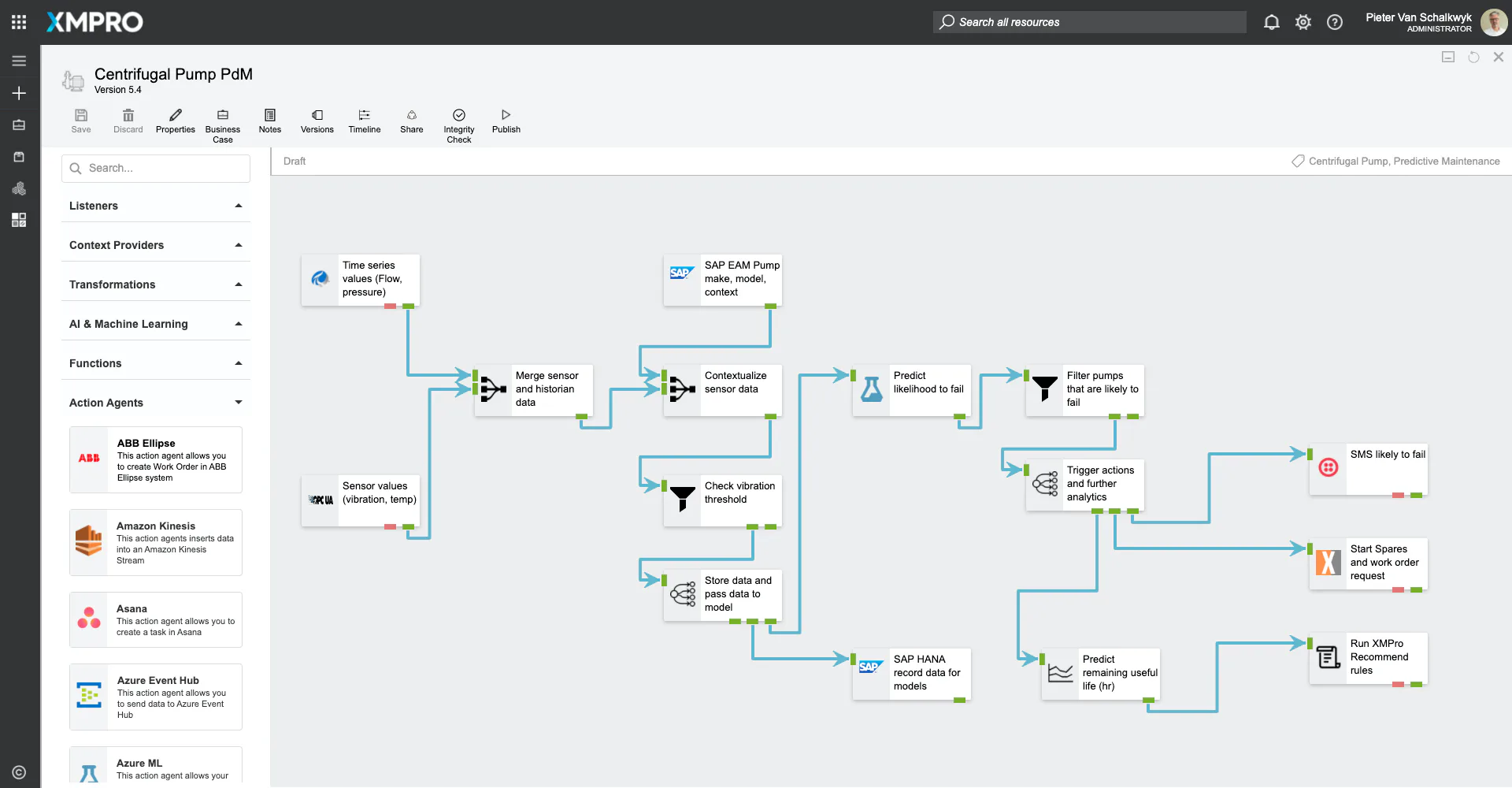Open the Timeline tool

pyautogui.click(x=365, y=121)
